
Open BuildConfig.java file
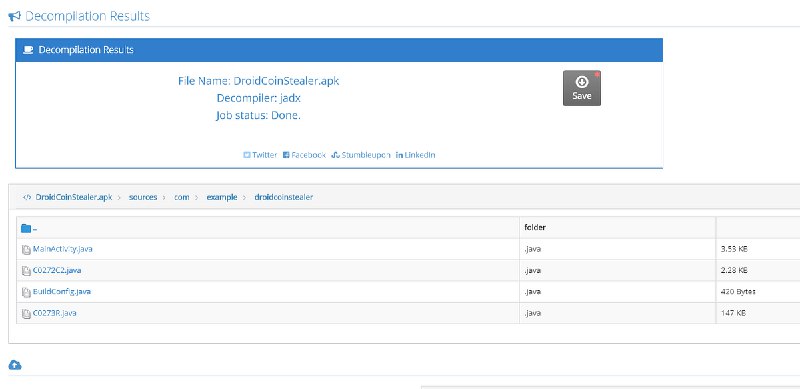(x=62, y=291)
